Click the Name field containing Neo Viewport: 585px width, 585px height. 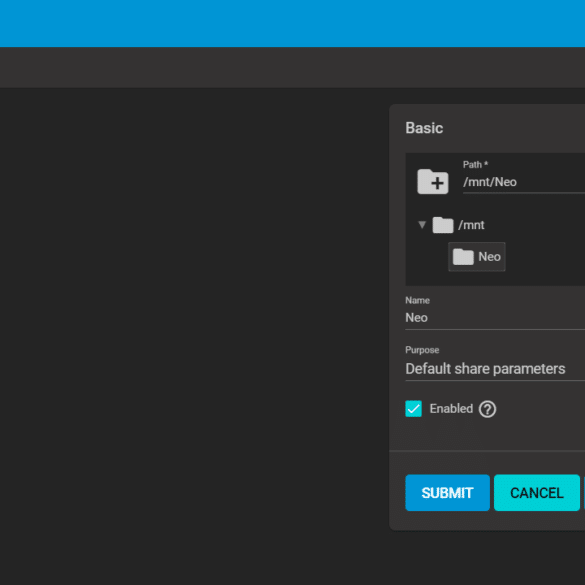click(x=495, y=317)
